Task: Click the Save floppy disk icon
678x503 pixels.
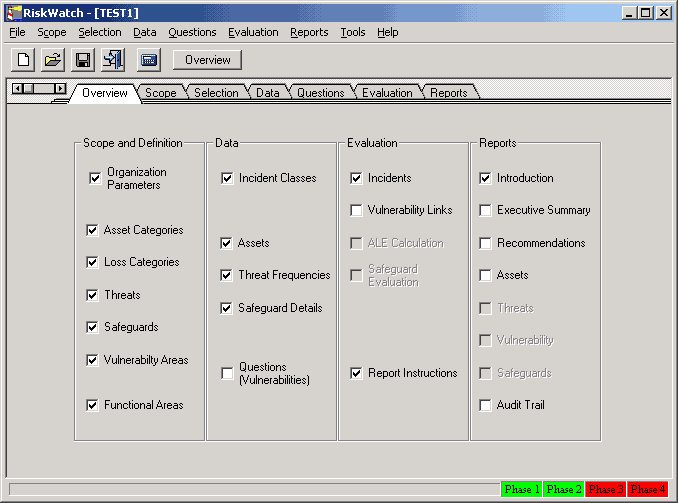Action: [x=83, y=60]
